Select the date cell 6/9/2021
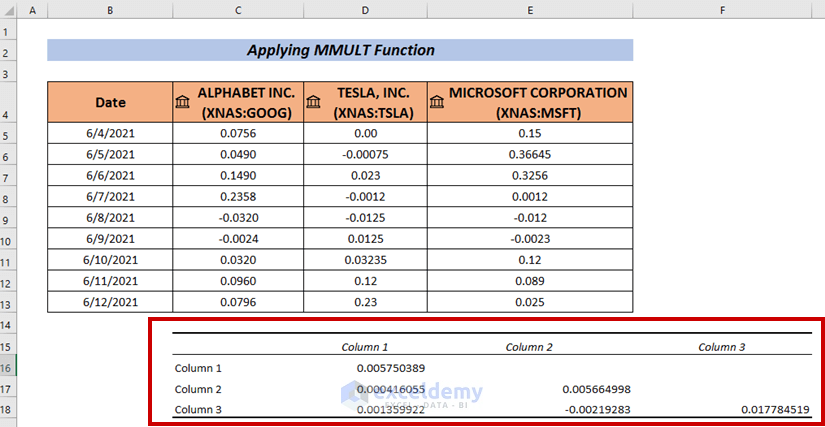The width and height of the screenshot is (825, 427). point(110,239)
